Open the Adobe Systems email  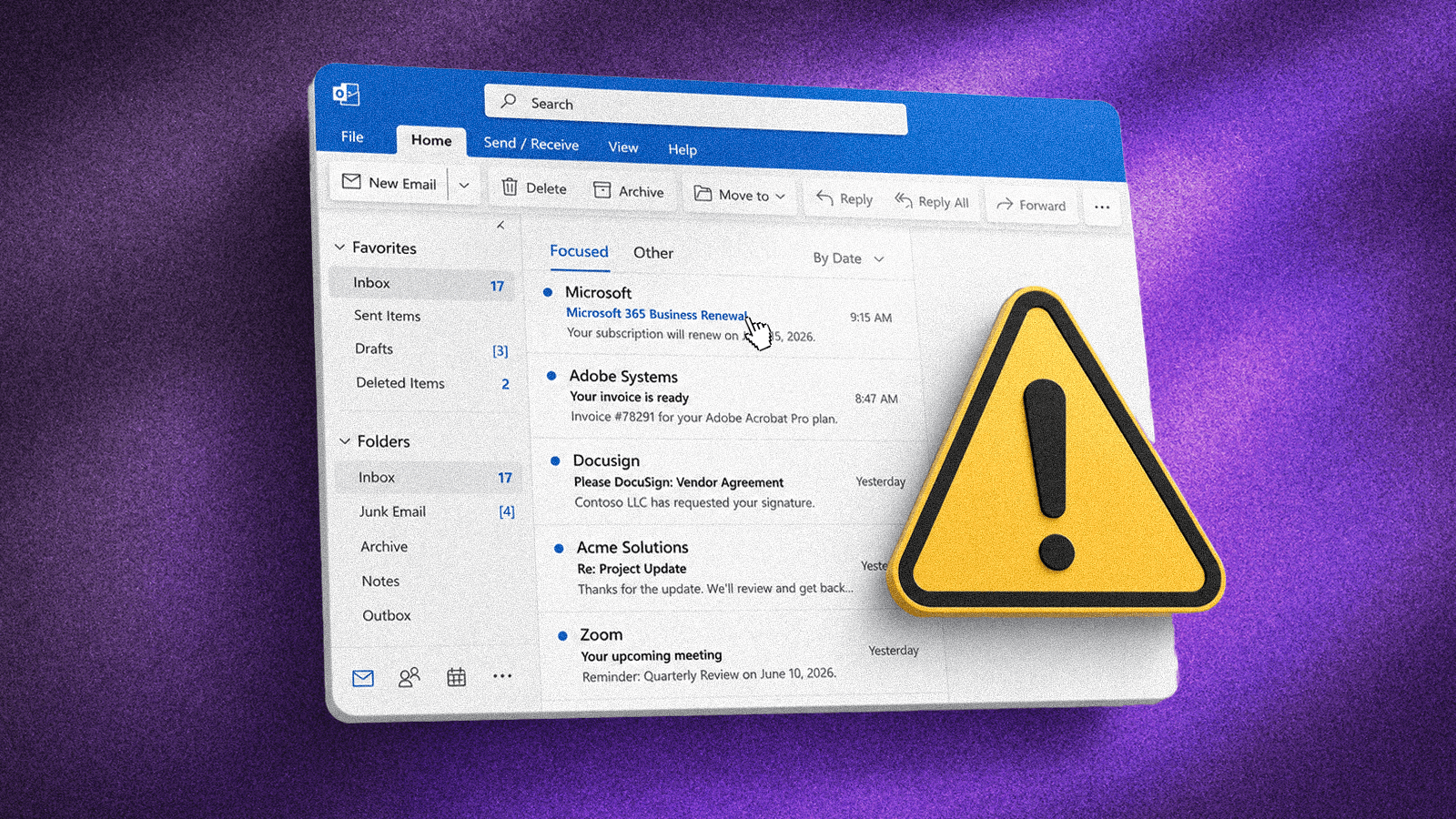728,398
